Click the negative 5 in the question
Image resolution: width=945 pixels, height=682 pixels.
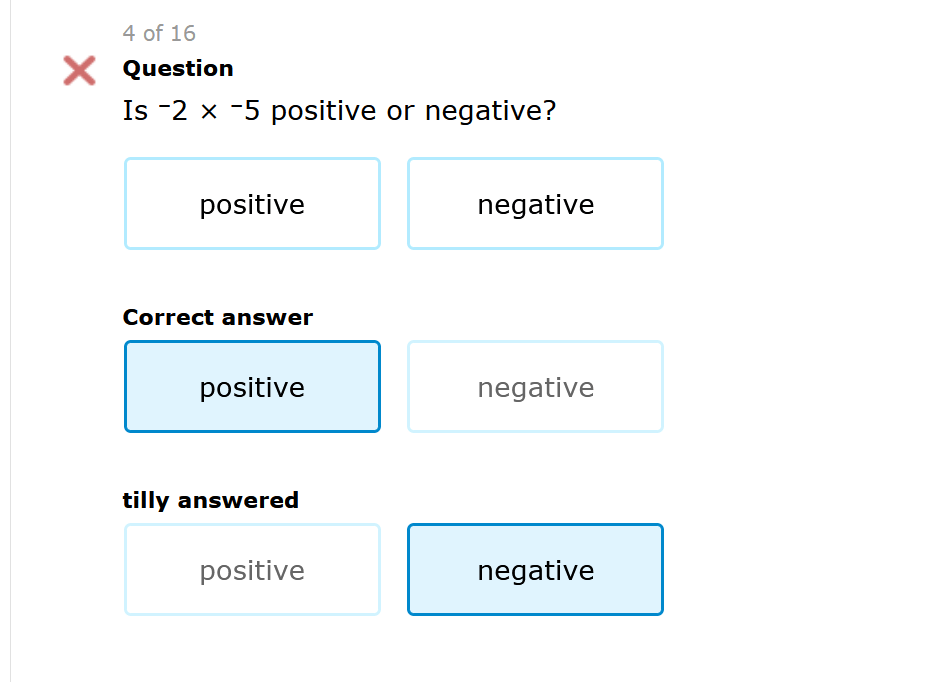pyautogui.click(x=245, y=111)
